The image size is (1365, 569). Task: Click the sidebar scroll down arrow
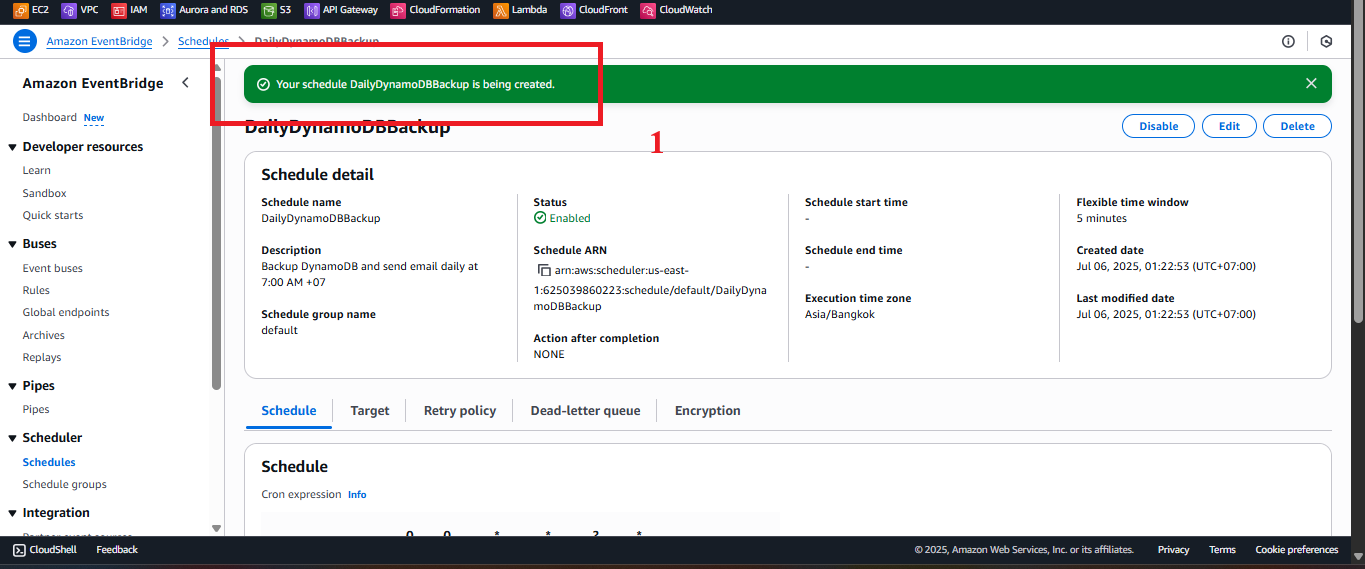(x=216, y=528)
